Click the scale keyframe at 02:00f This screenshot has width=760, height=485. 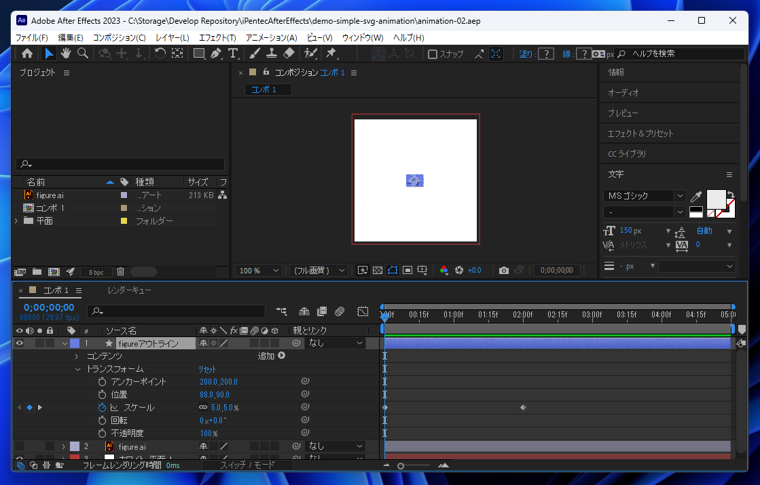pos(523,407)
